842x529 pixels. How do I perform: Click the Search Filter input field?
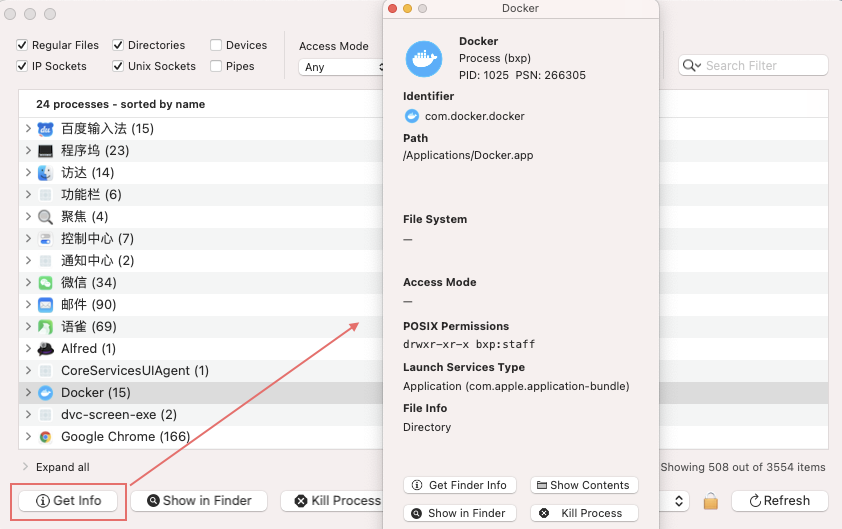753,66
